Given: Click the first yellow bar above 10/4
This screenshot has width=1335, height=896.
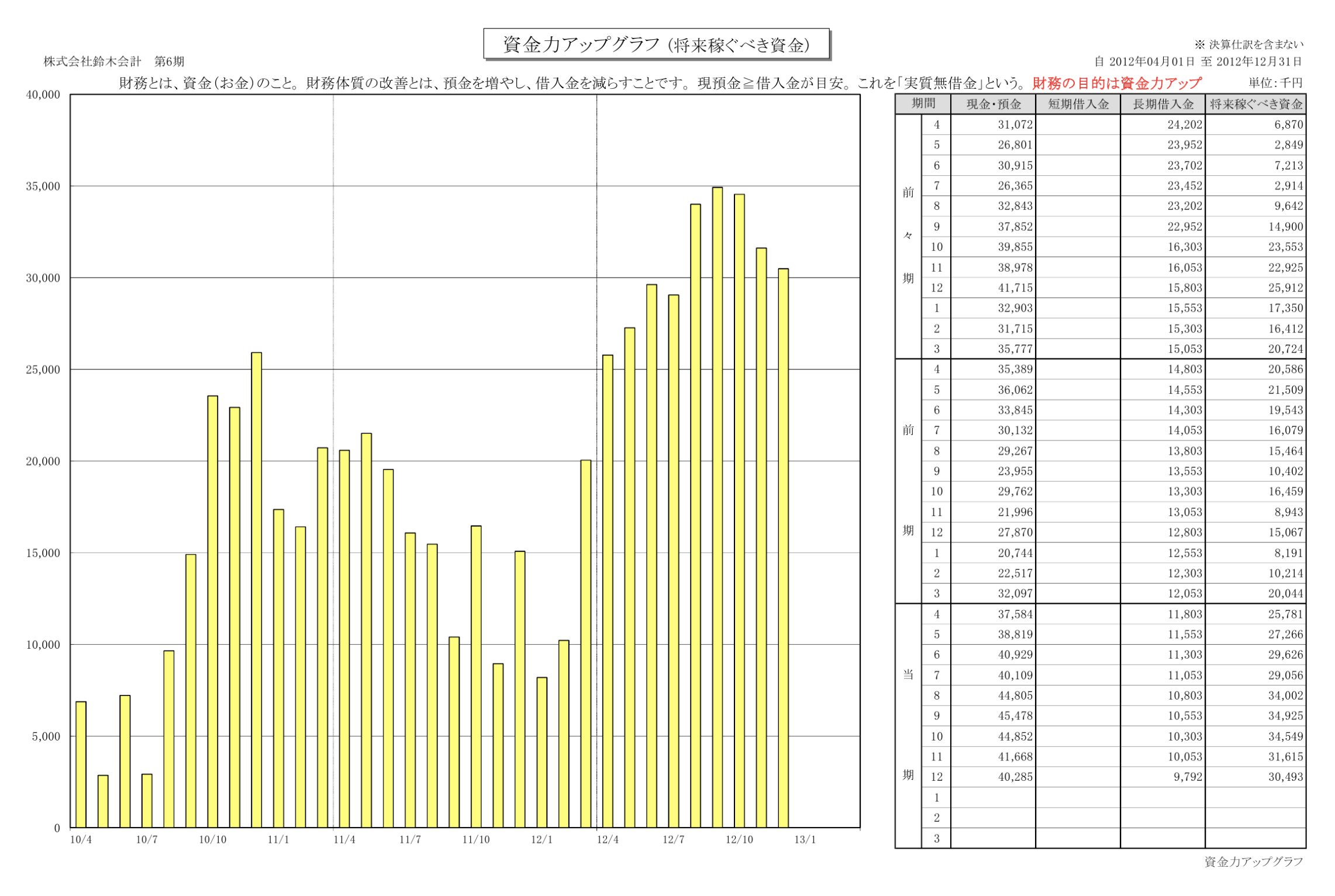Looking at the screenshot, I should [81, 764].
